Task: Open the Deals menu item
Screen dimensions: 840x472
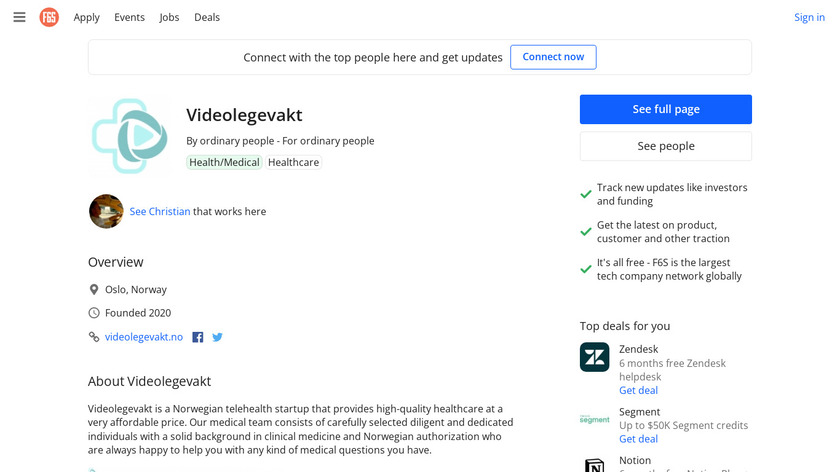Action: pyautogui.click(x=207, y=17)
